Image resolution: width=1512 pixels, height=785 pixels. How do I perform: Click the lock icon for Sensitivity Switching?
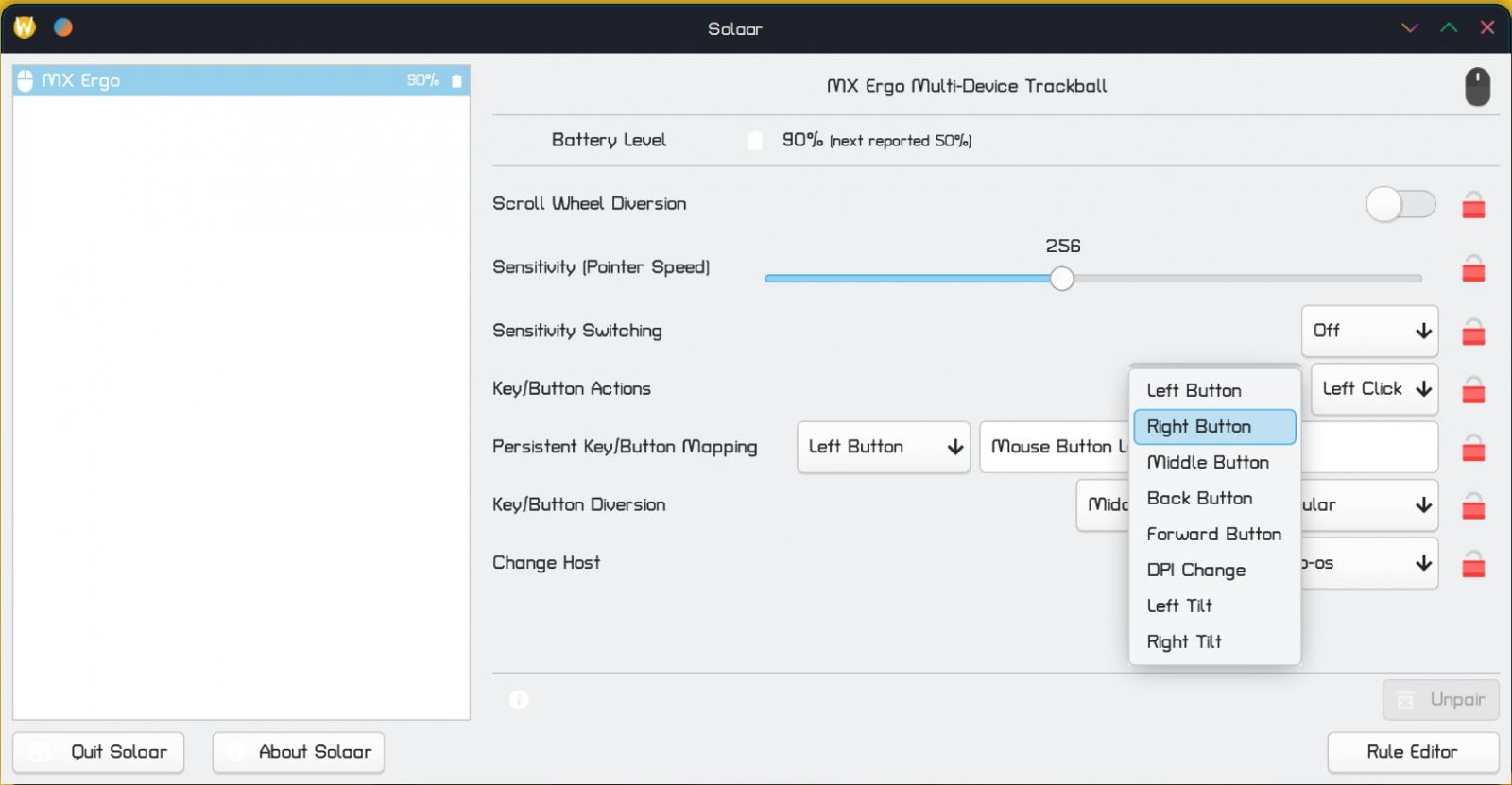1472,332
